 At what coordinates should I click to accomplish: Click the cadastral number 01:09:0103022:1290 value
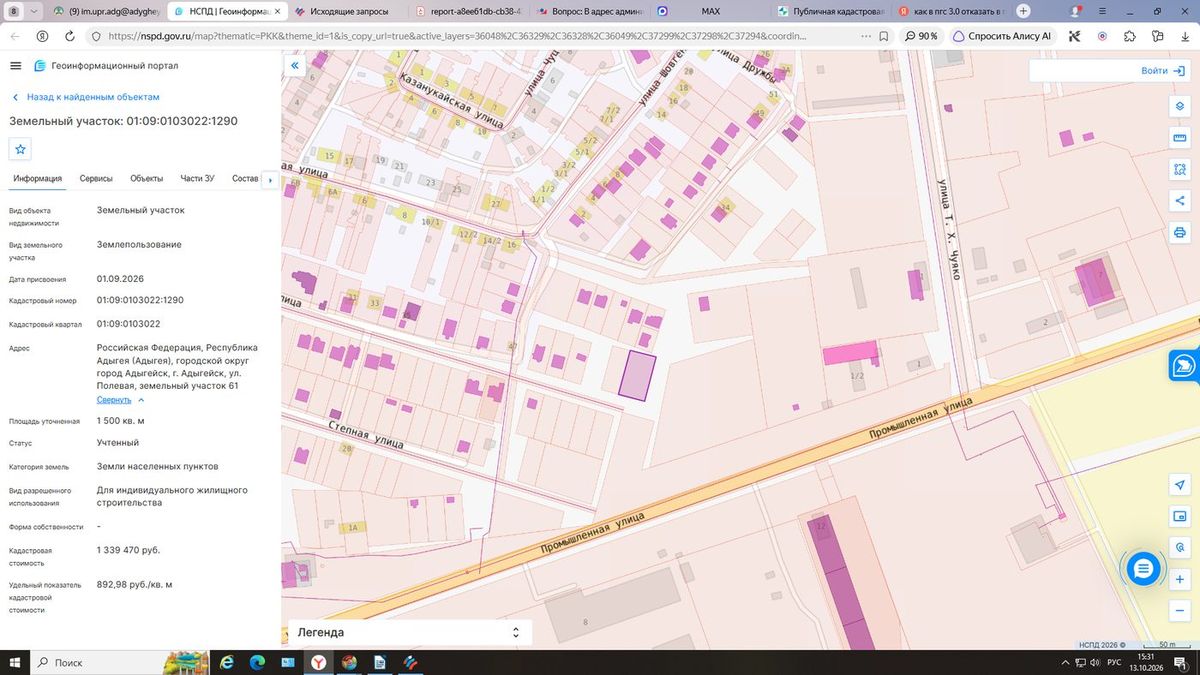click(140, 300)
